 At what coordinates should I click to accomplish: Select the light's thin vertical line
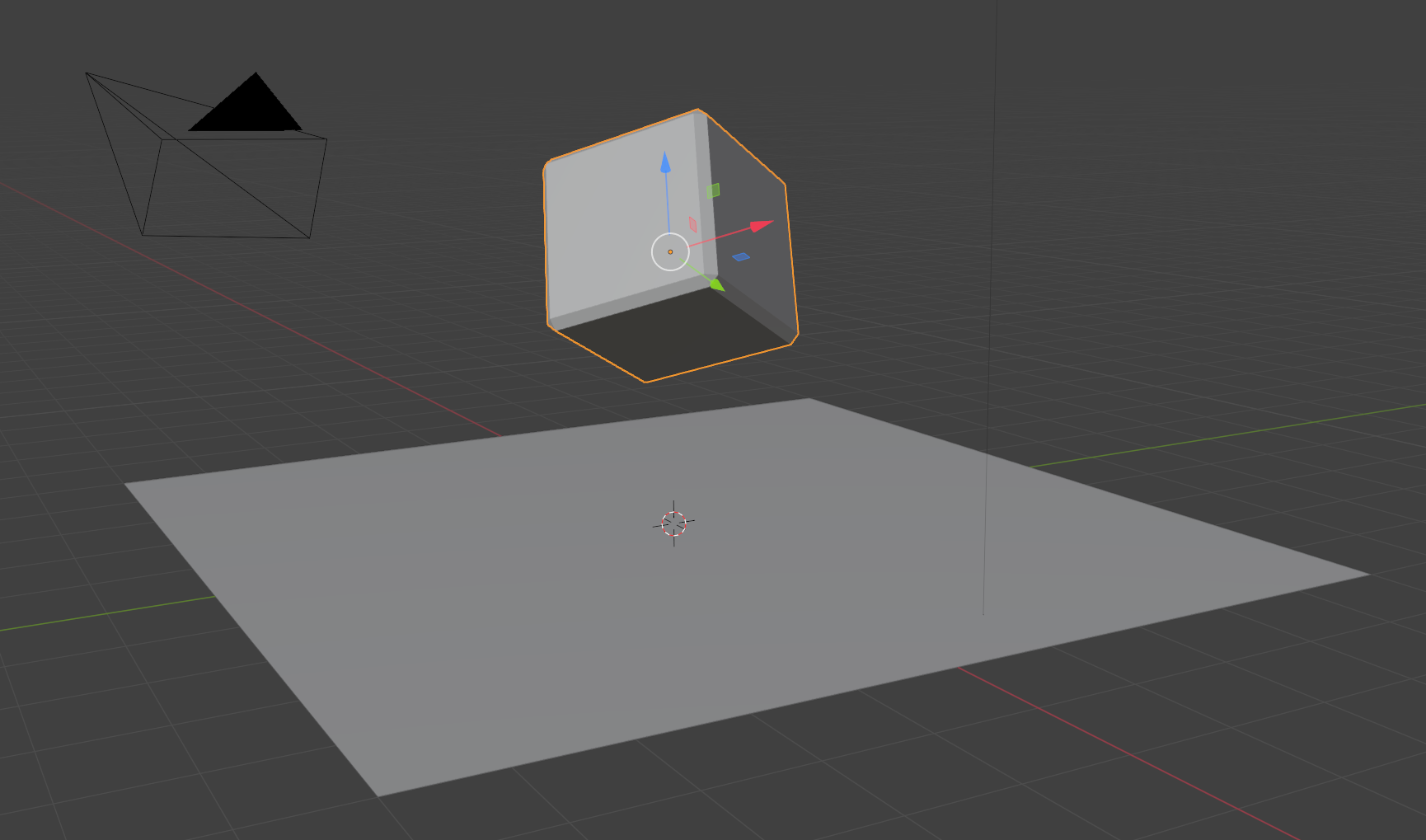(990, 330)
